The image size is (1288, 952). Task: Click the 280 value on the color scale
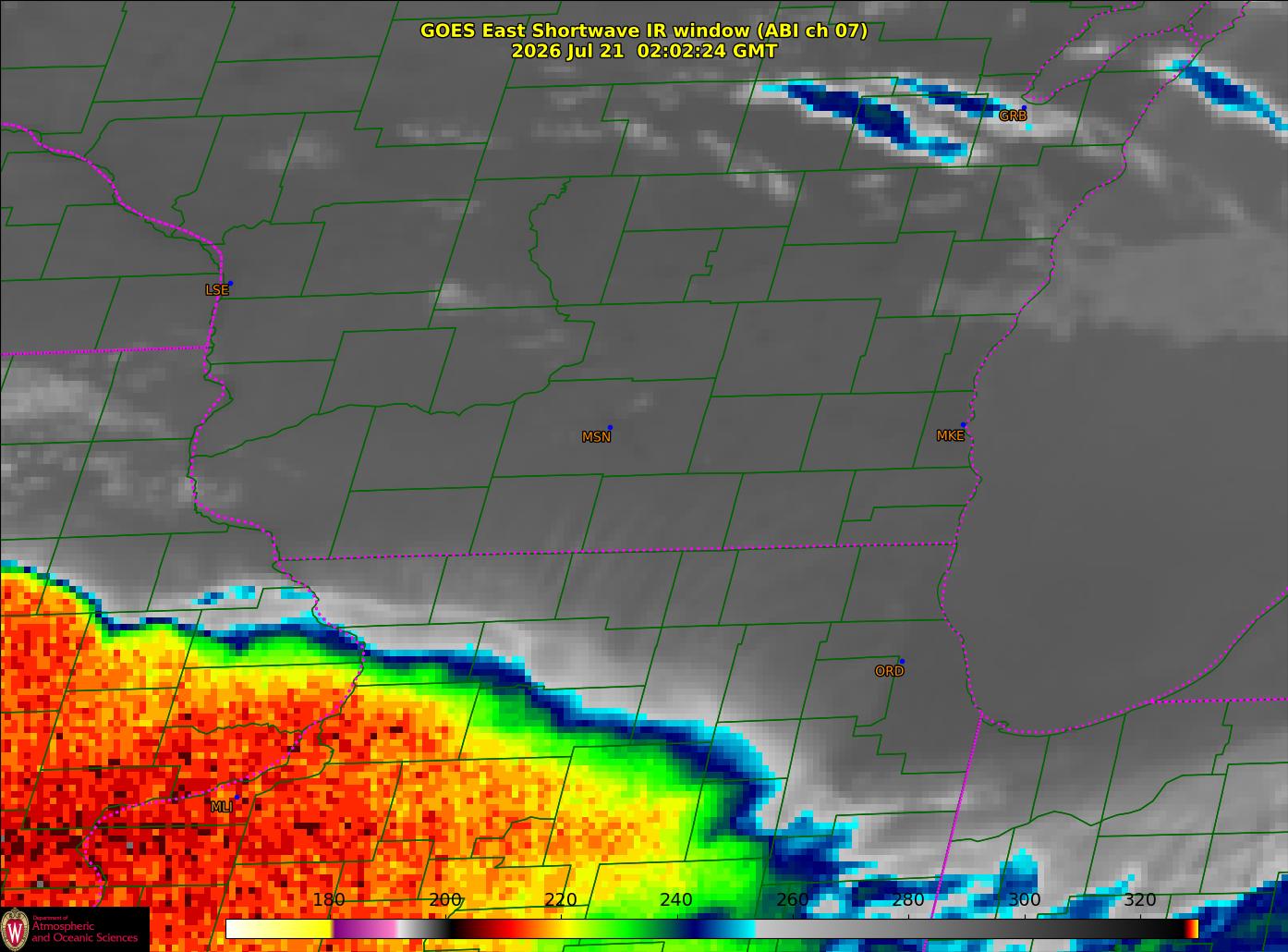(908, 900)
